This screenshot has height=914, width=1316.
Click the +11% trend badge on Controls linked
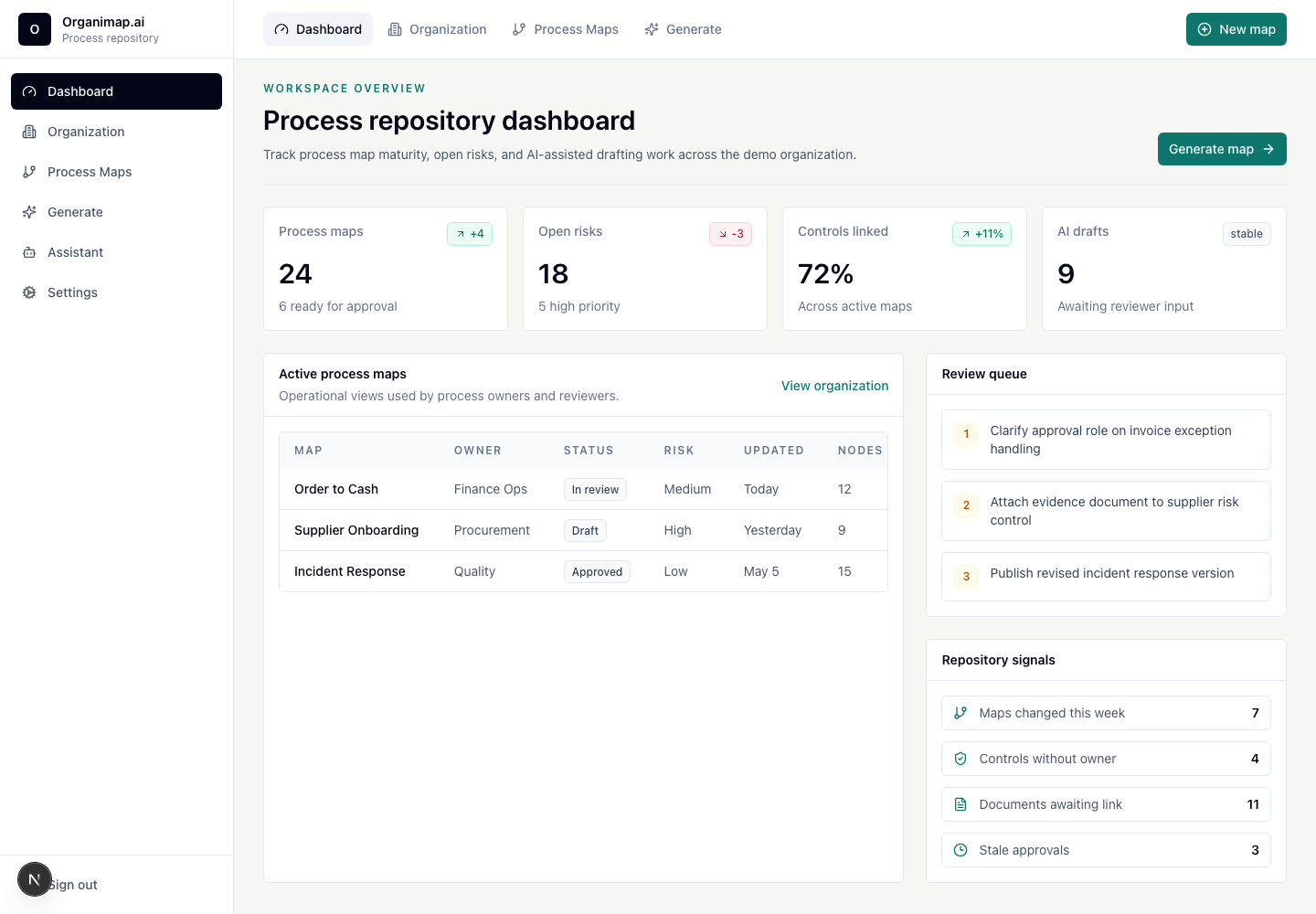[982, 234]
